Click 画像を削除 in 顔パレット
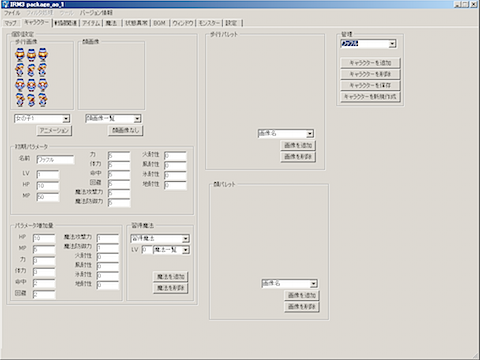The image size is (480, 360). click(x=302, y=307)
